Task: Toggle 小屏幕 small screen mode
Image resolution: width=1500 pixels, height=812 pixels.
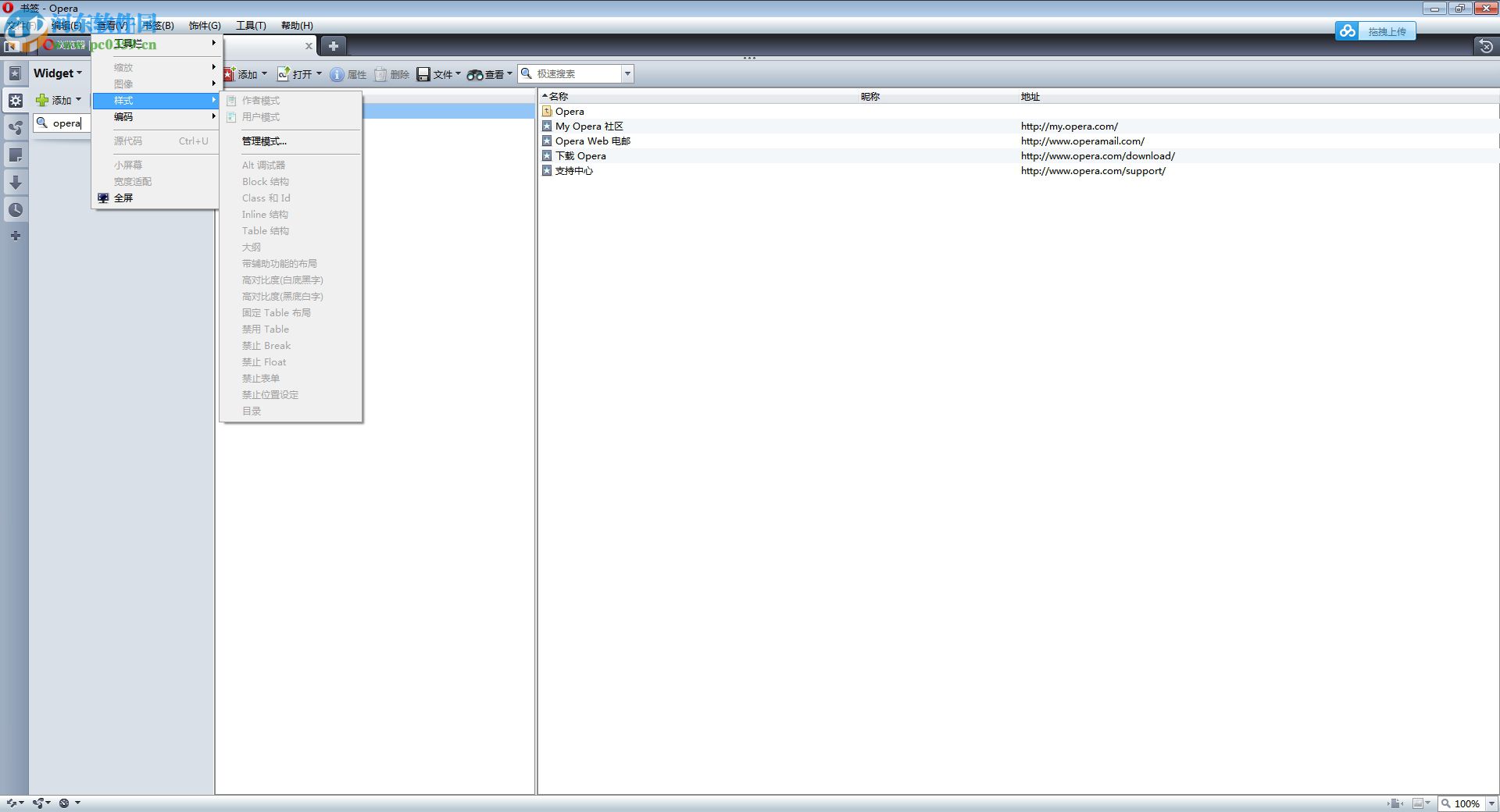Action: click(155, 166)
